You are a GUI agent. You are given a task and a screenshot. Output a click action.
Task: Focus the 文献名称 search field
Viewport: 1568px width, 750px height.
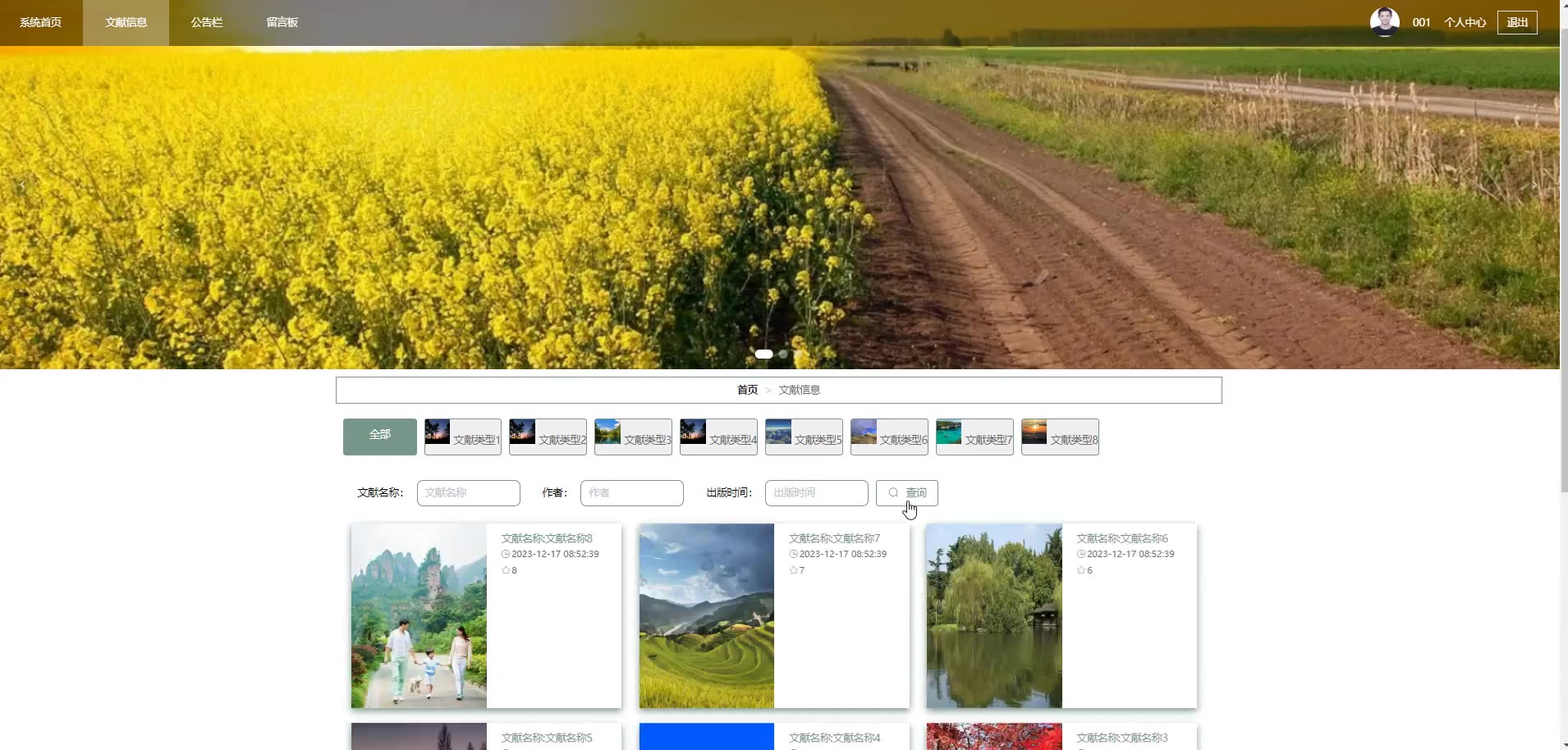pyautogui.click(x=469, y=493)
